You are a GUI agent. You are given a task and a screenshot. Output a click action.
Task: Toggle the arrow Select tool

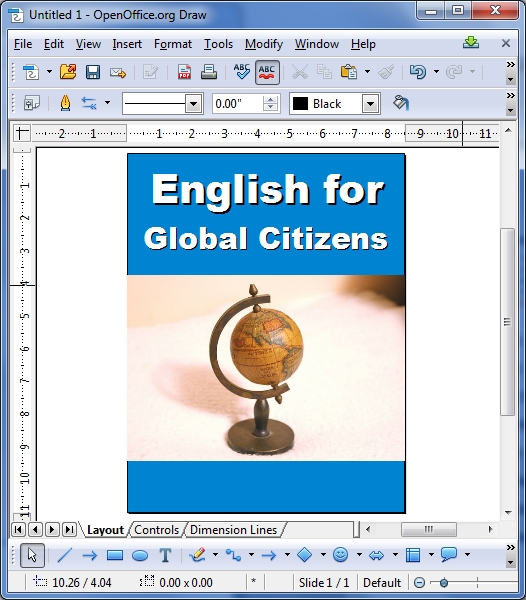pos(32,555)
